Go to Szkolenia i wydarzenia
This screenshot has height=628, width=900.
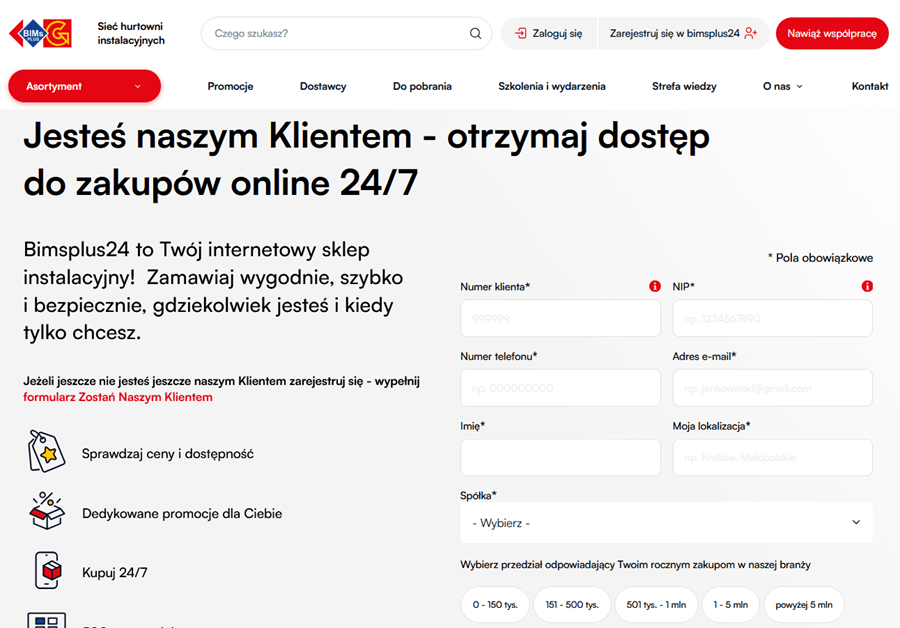(x=552, y=86)
